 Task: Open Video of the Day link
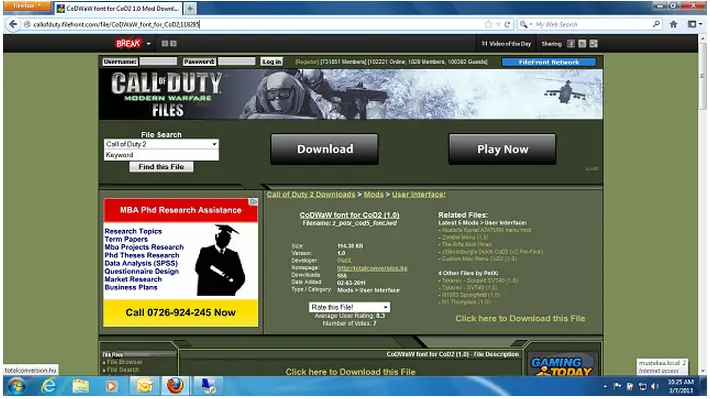506,44
